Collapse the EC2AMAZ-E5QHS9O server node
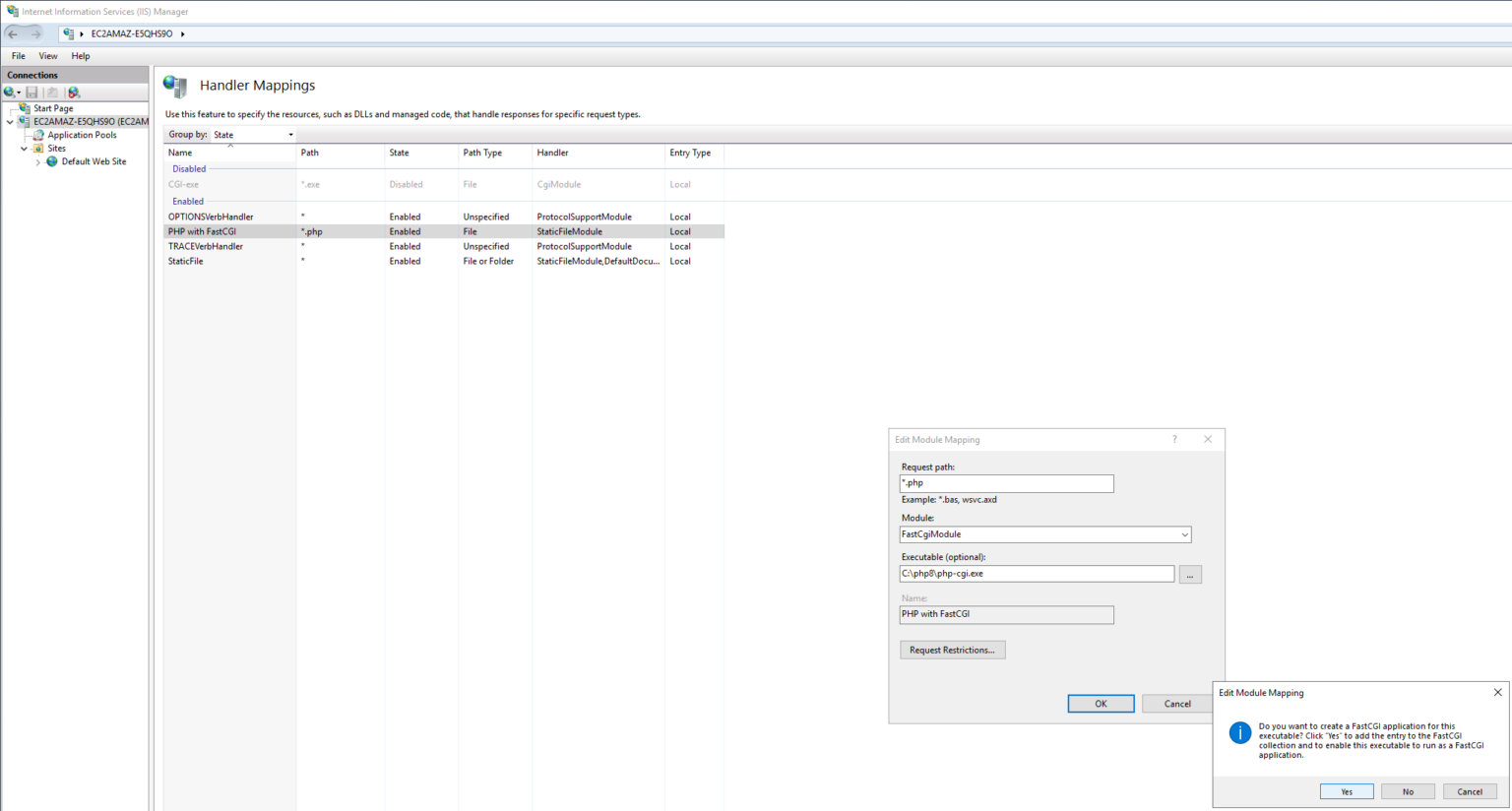The width and height of the screenshot is (1512, 811). (10, 121)
